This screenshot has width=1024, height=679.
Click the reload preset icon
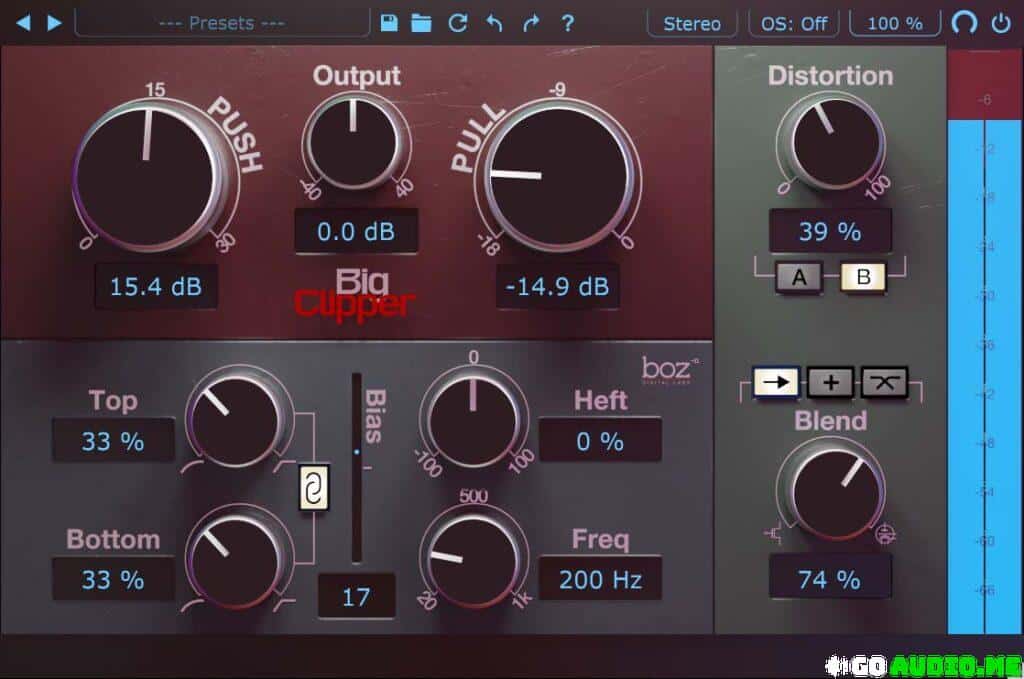point(458,24)
